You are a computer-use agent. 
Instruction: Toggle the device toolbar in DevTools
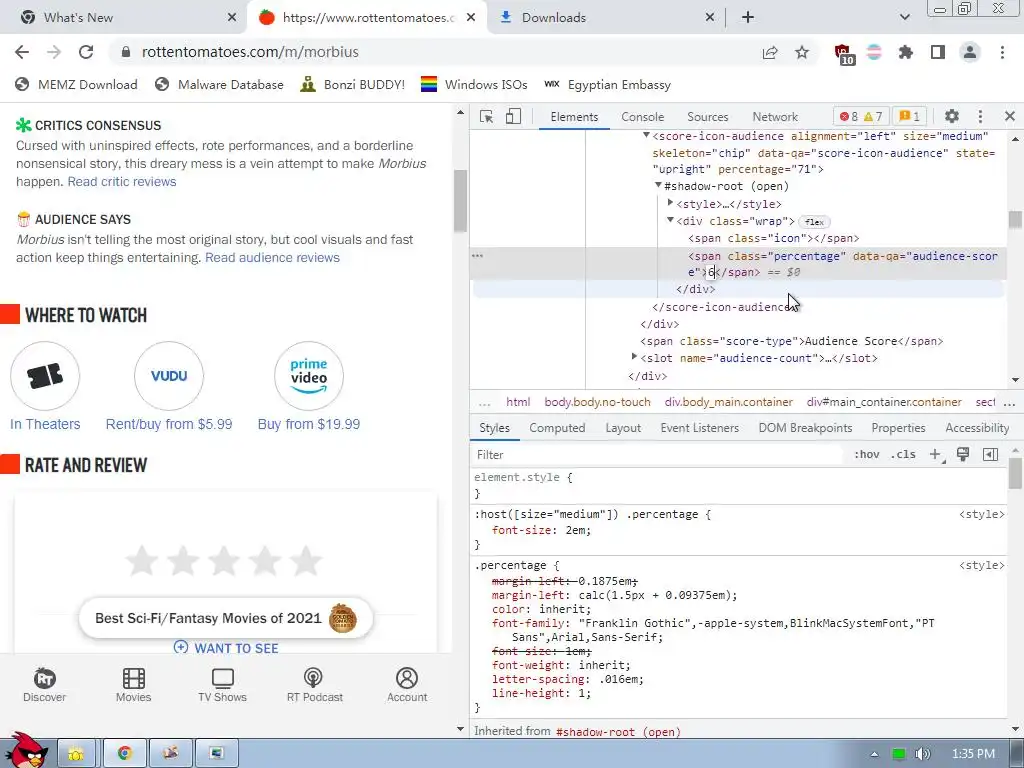point(513,116)
